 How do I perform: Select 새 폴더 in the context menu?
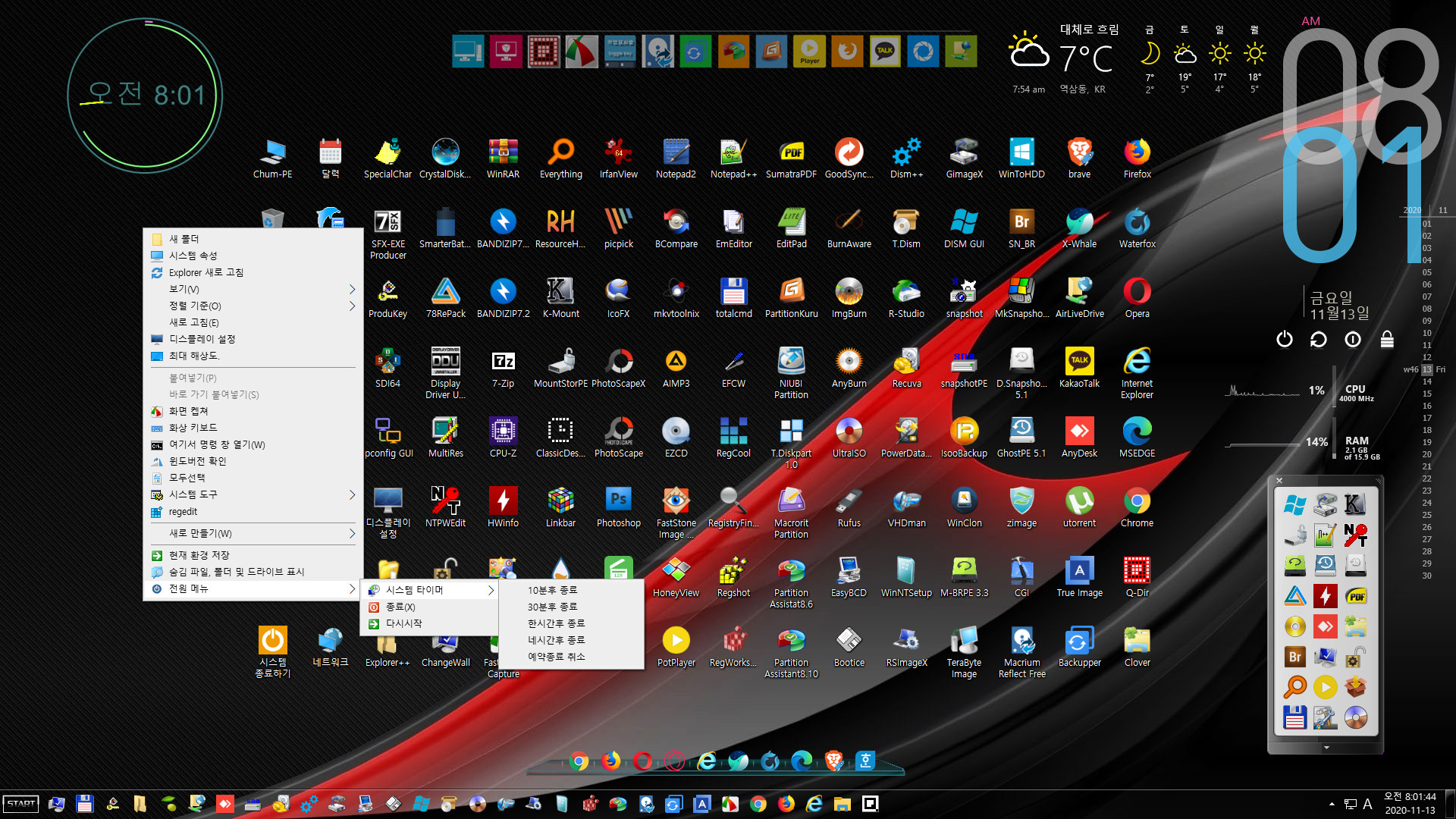[254, 239]
